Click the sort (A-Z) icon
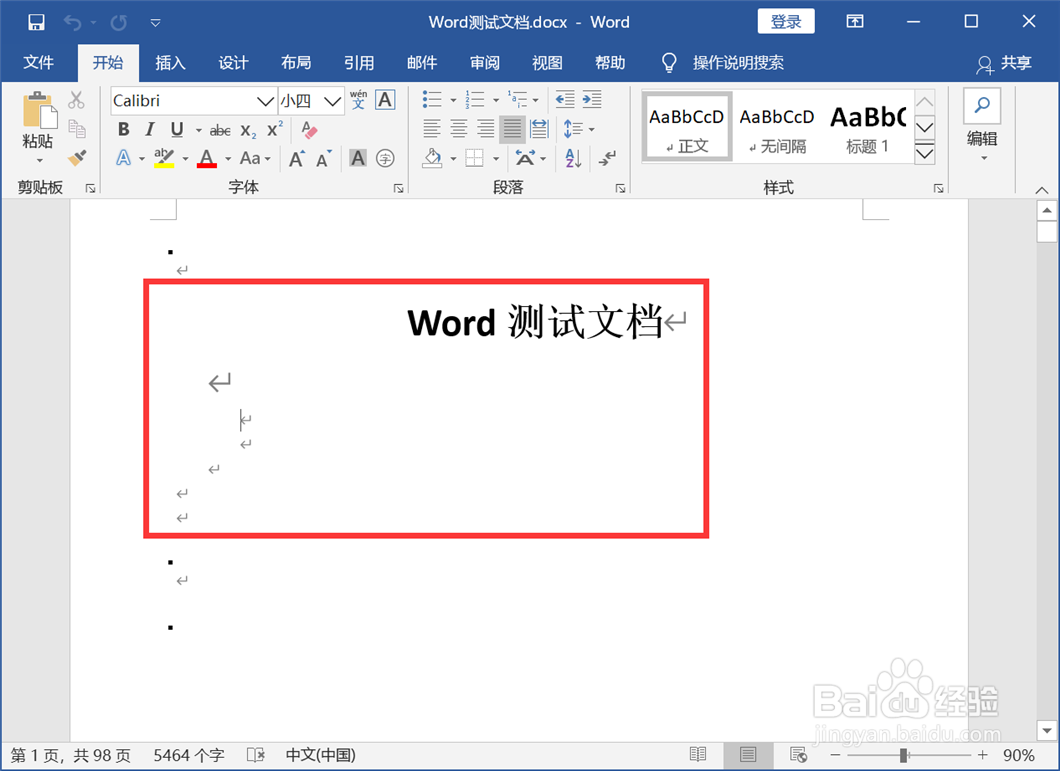 571,158
